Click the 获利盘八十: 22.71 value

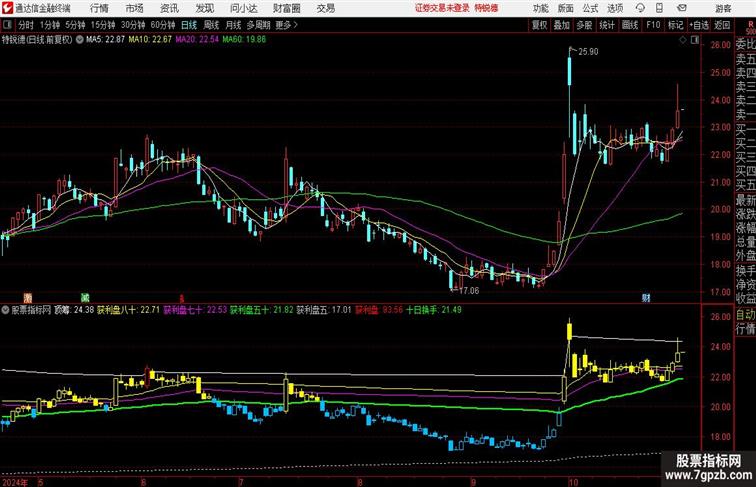tap(128, 310)
